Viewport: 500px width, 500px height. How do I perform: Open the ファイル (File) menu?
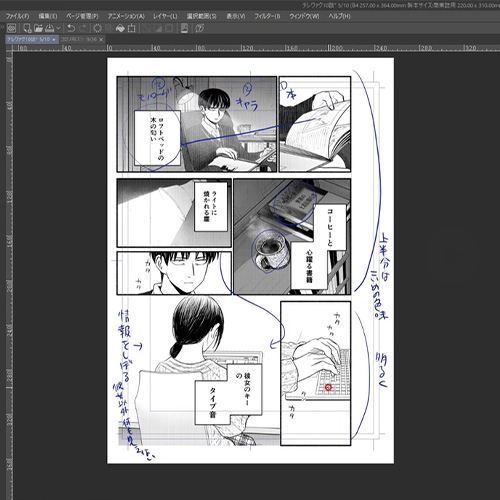(17, 16)
